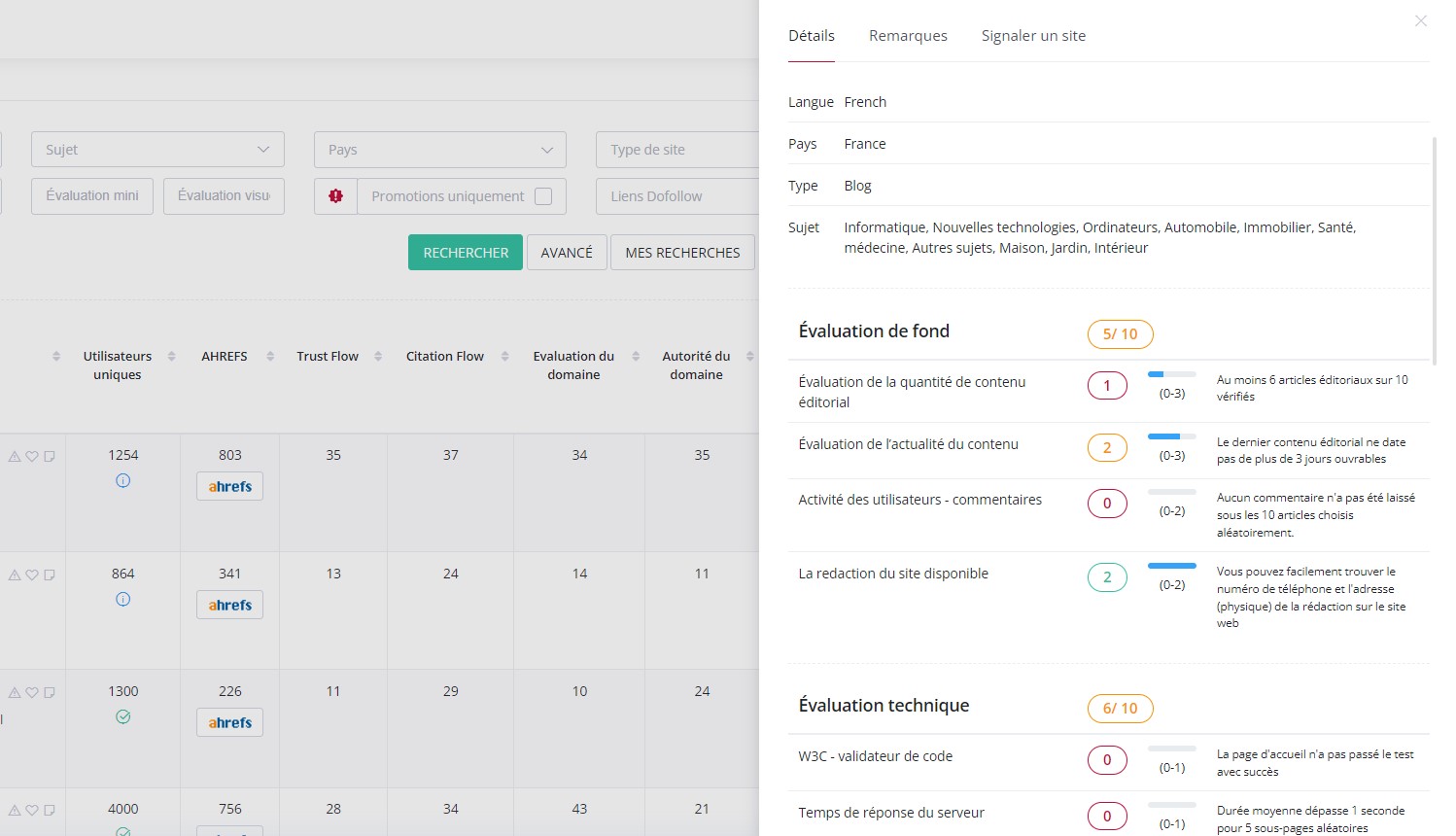Click the 6/10 Évaluation technique score badge
The image size is (1456, 836).
pos(1121,709)
